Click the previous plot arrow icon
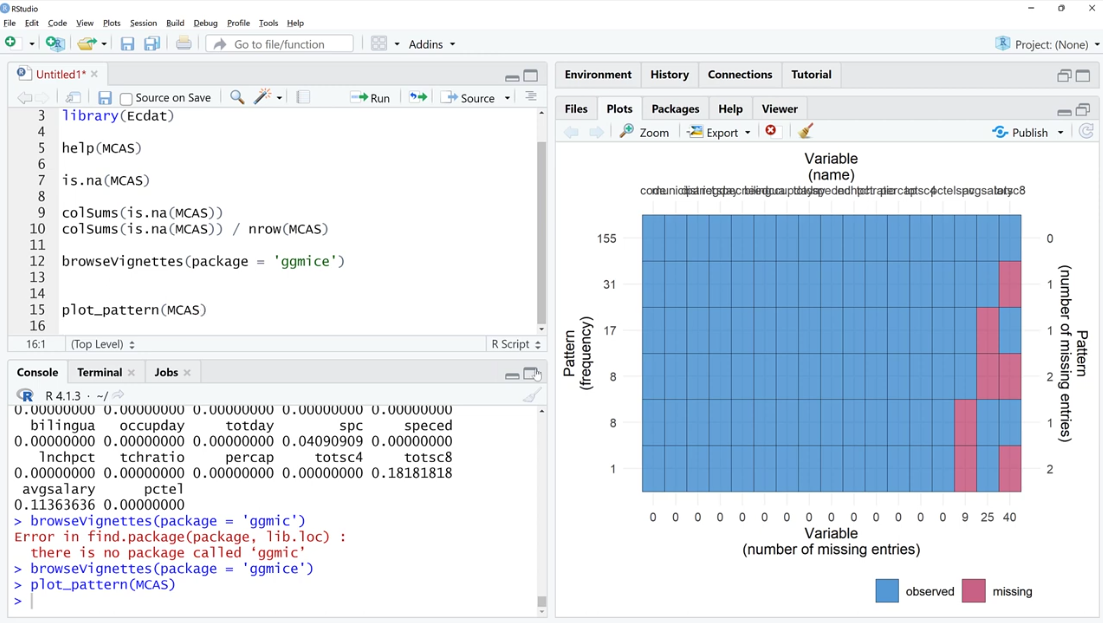This screenshot has width=1103, height=623. (x=571, y=132)
